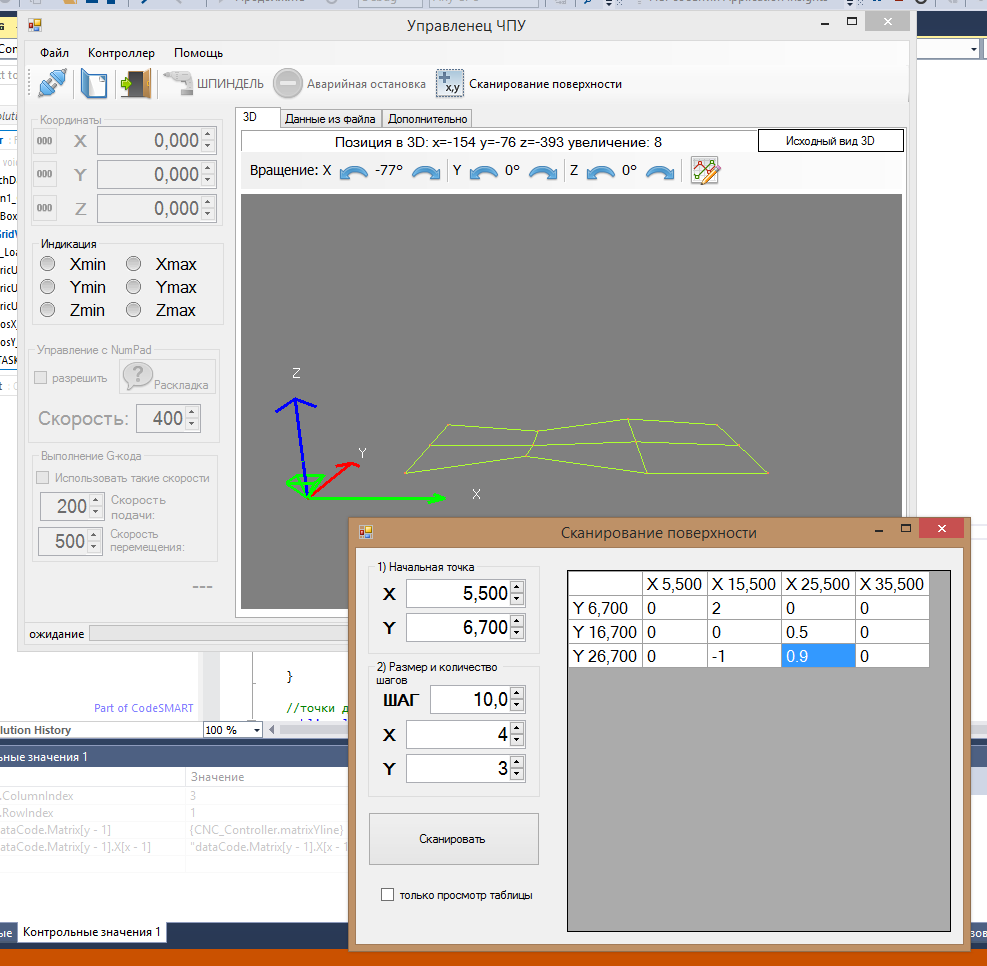Click the progress bar next to ожидание

[x=218, y=634]
